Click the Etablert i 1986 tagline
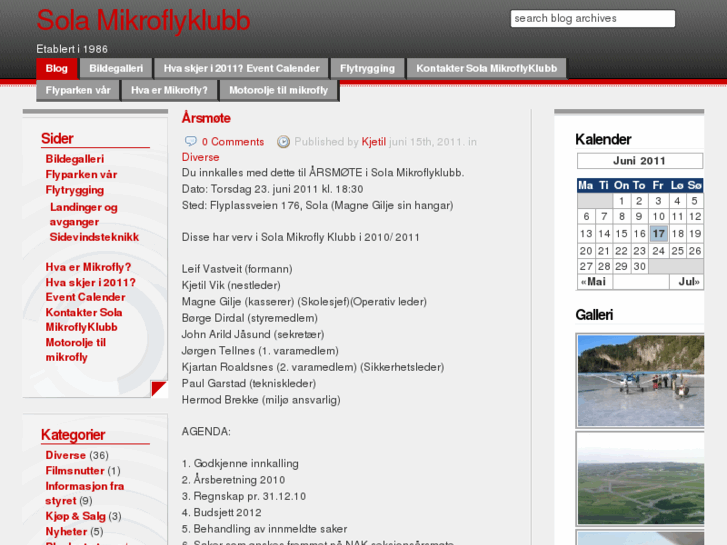727x545 pixels. click(72, 49)
